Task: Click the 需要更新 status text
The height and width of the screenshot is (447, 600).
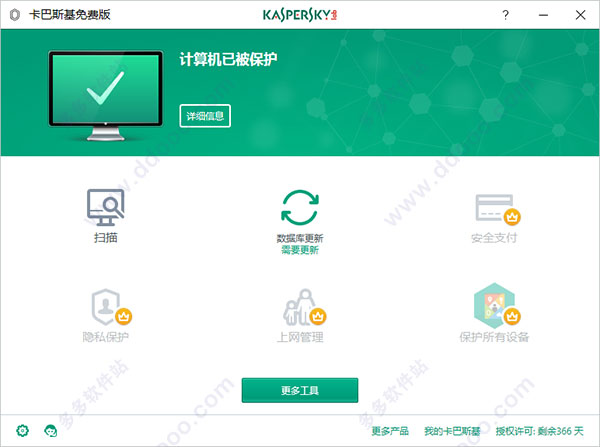Action: pyautogui.click(x=300, y=250)
